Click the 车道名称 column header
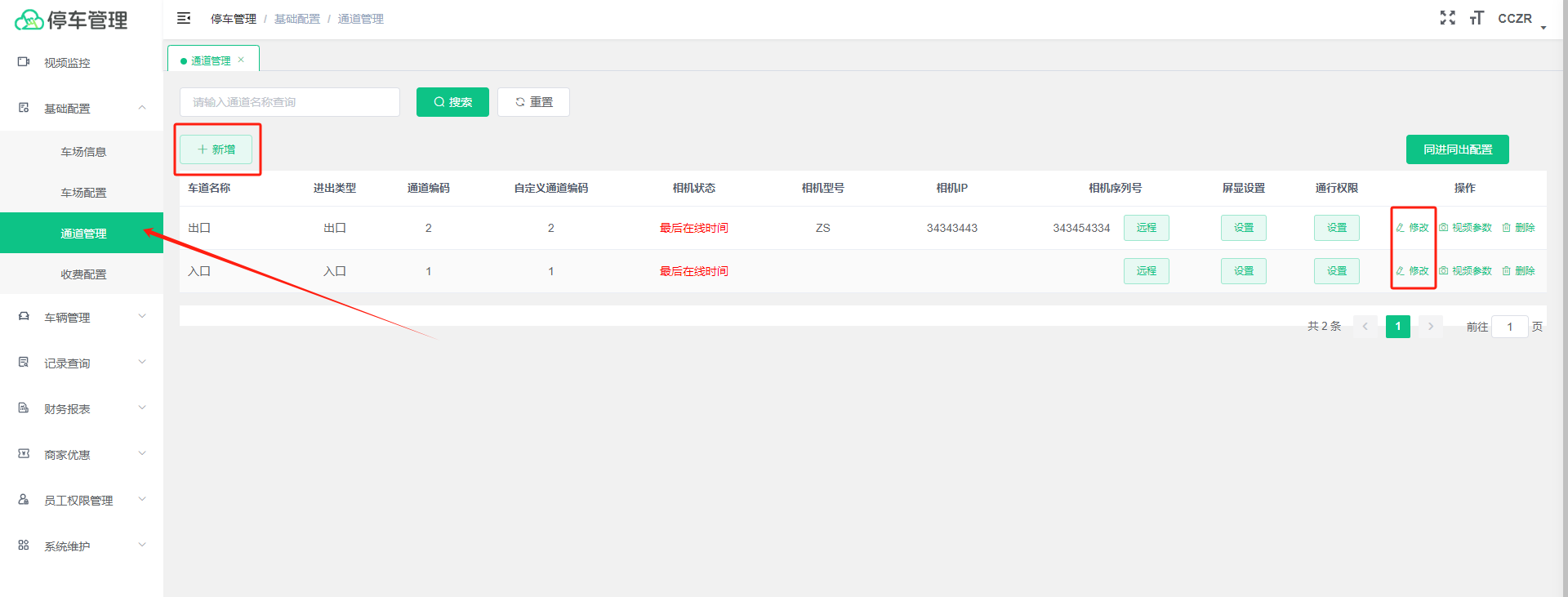The width and height of the screenshot is (1568, 597). pyautogui.click(x=209, y=188)
